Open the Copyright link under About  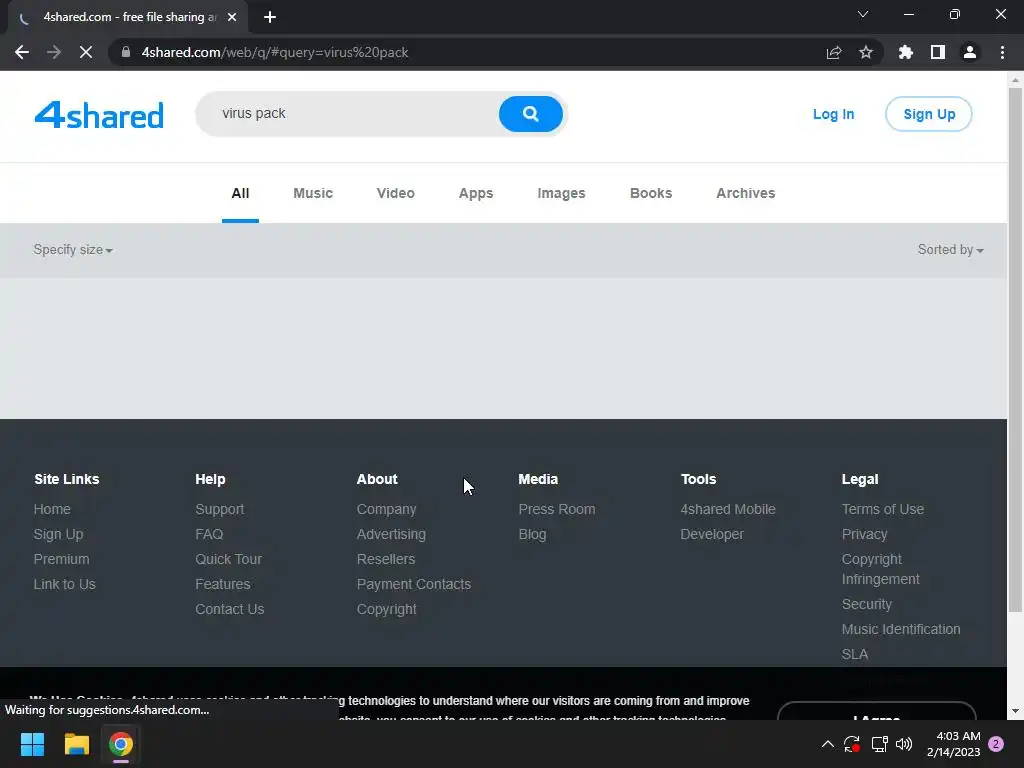pos(387,609)
